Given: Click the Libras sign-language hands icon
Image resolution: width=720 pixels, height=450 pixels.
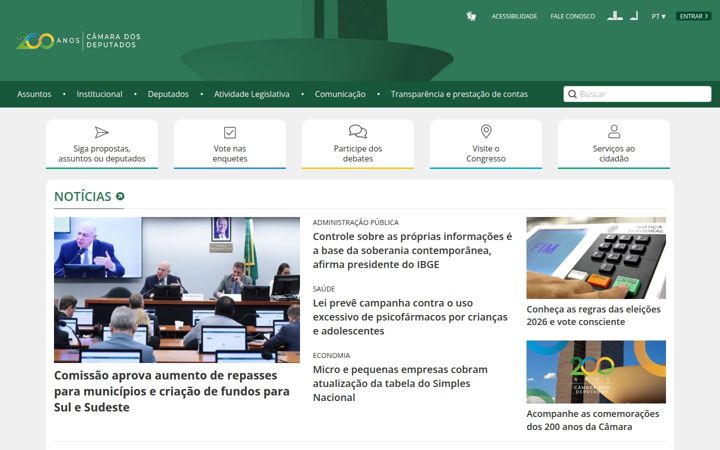Looking at the screenshot, I should point(471,16).
